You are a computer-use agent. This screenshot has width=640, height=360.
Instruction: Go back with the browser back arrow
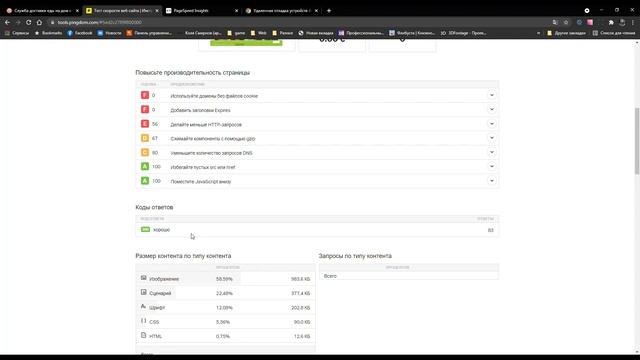(x=7, y=22)
